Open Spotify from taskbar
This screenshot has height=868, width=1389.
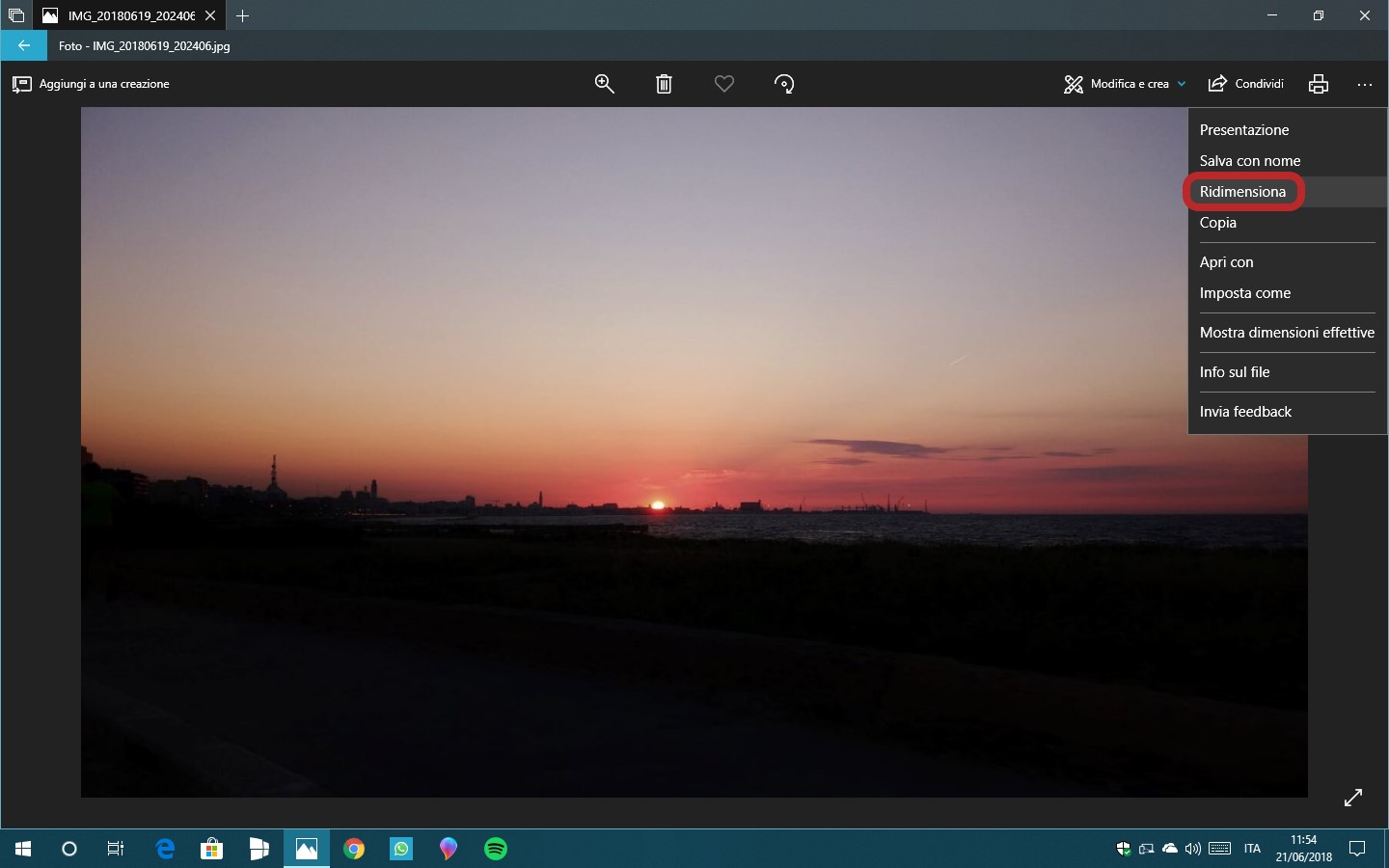tap(496, 849)
